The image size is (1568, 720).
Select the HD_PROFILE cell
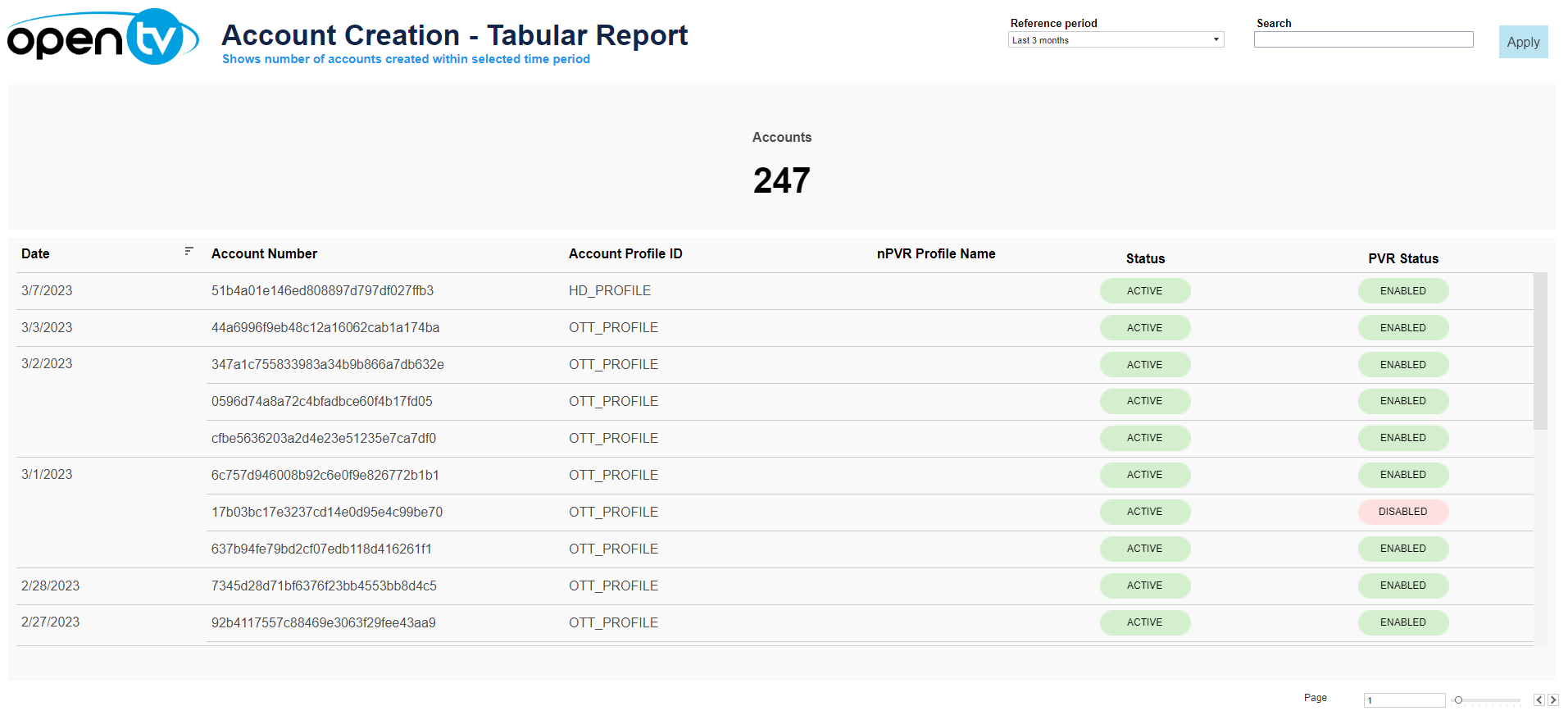coord(610,291)
